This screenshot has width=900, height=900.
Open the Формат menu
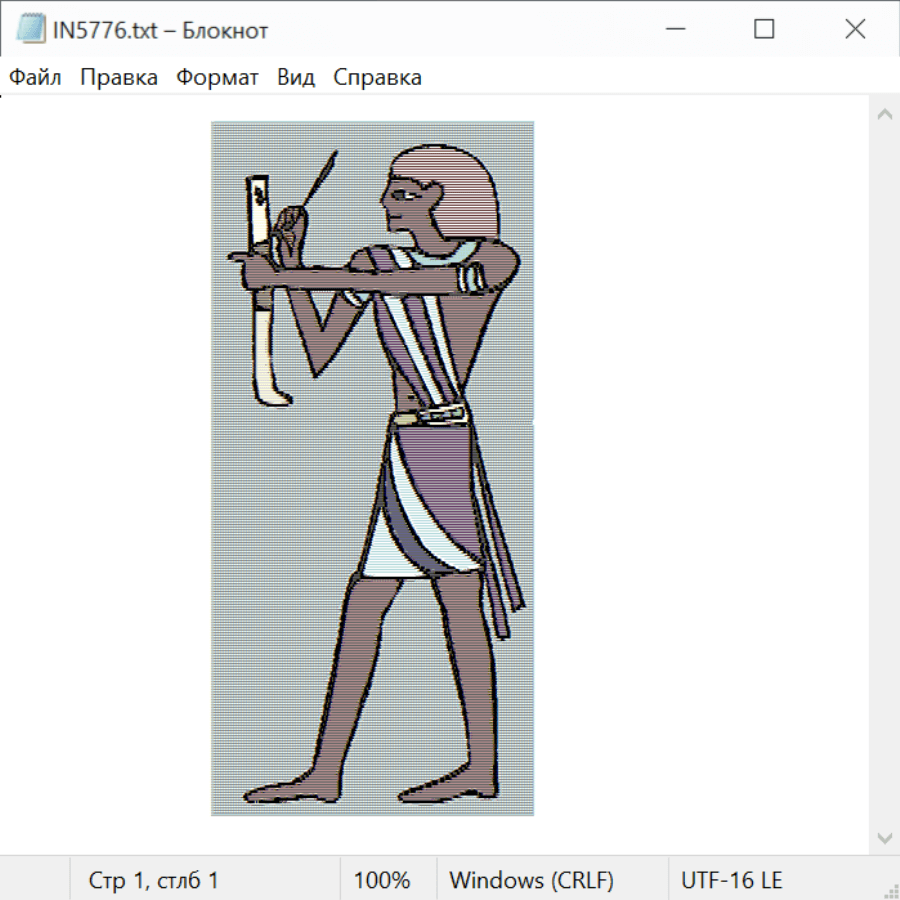[217, 78]
